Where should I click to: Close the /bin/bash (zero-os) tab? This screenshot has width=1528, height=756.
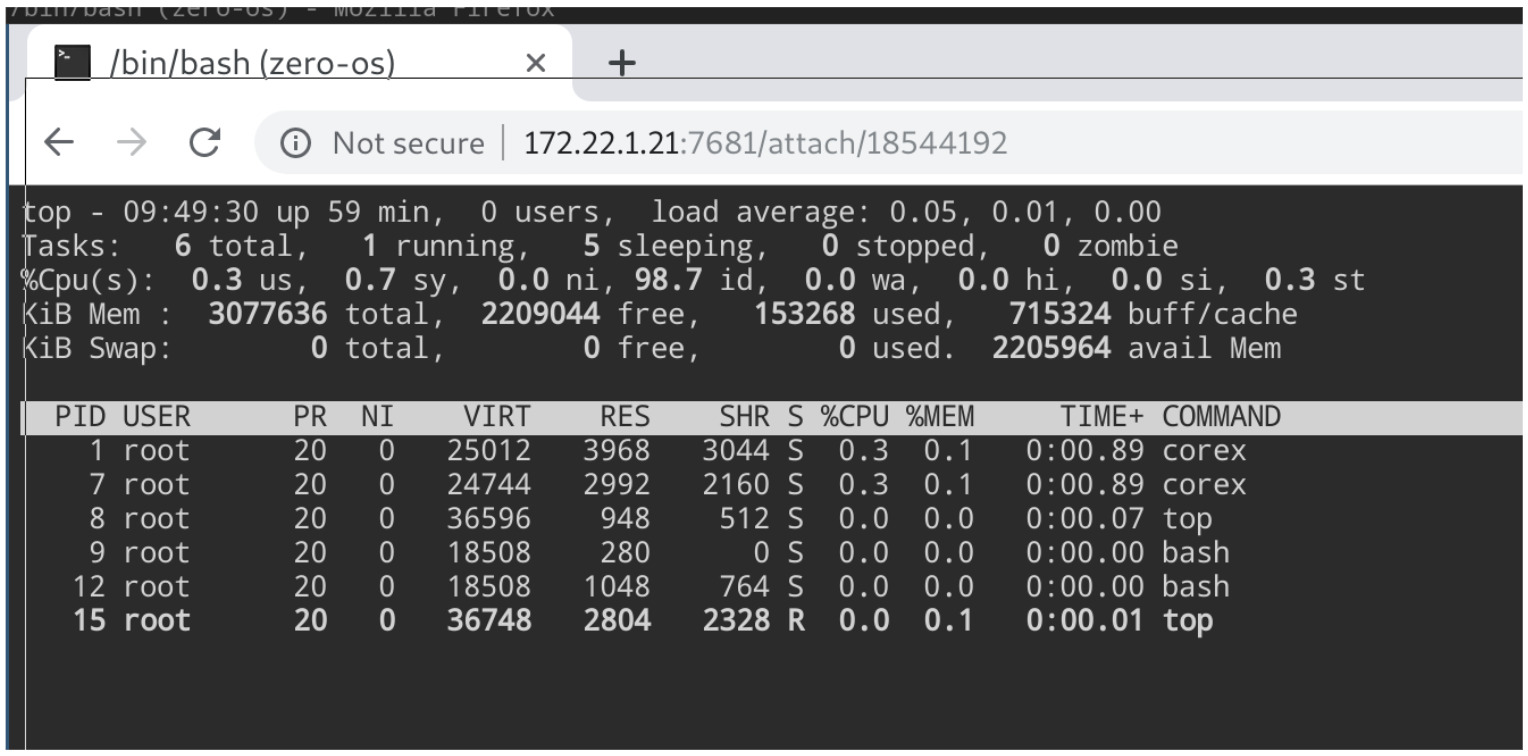click(x=535, y=64)
